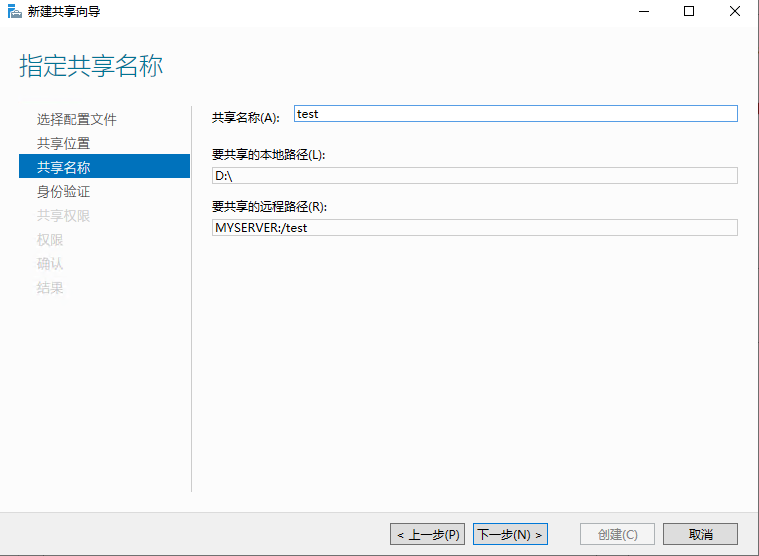Click the remote path field MYSERVER:/test
This screenshot has width=759, height=556.
(x=474, y=228)
